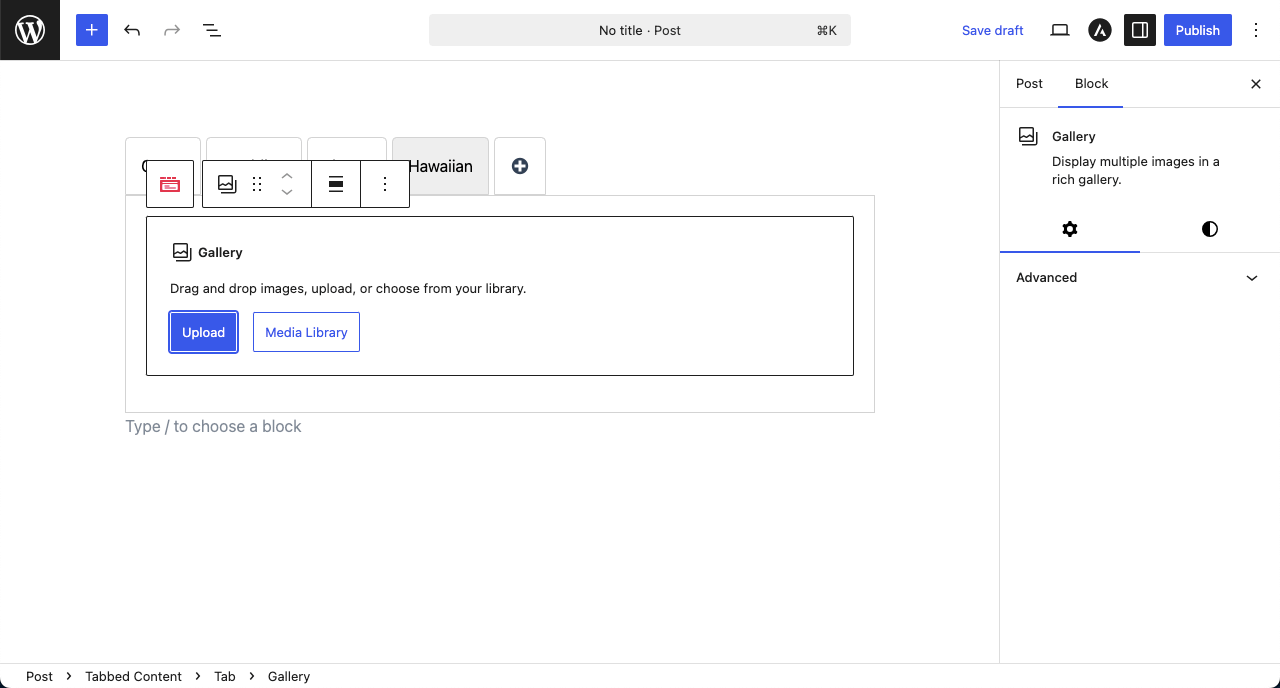Open the document overview panel
This screenshot has width=1280, height=688.
point(211,30)
